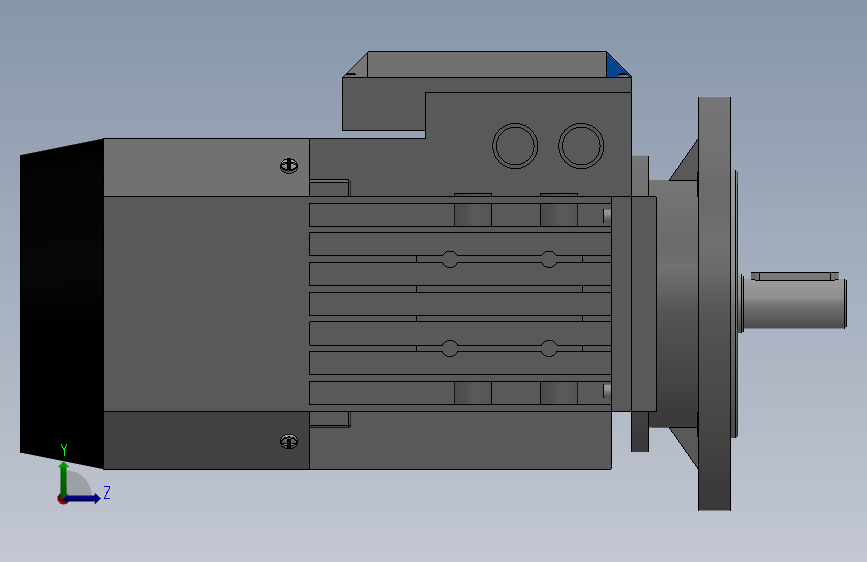This screenshot has height=562, width=867.
Task: Select the large mounting flange disc
Action: coord(714,304)
